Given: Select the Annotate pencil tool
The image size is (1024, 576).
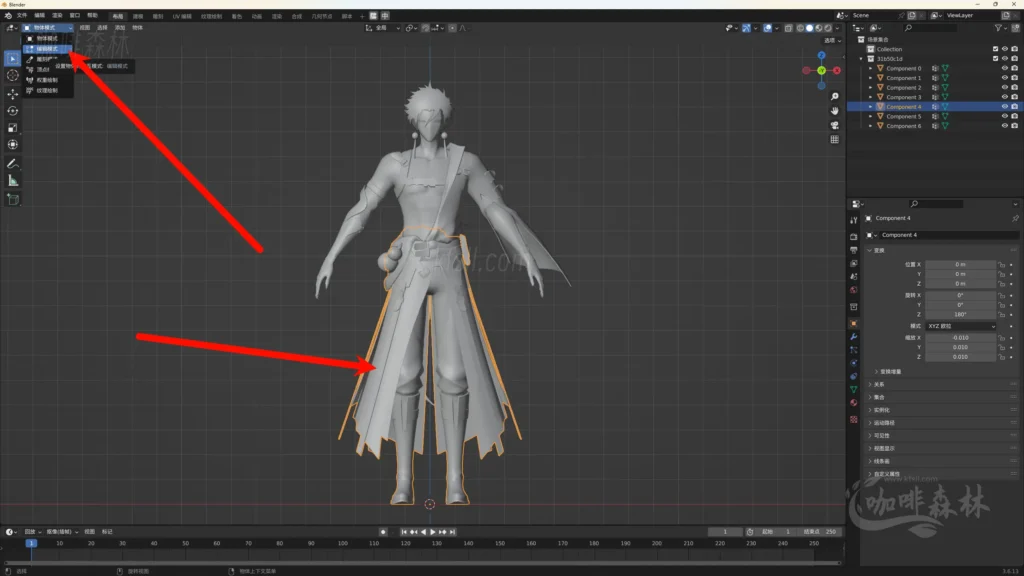Looking at the screenshot, I should click(13, 163).
